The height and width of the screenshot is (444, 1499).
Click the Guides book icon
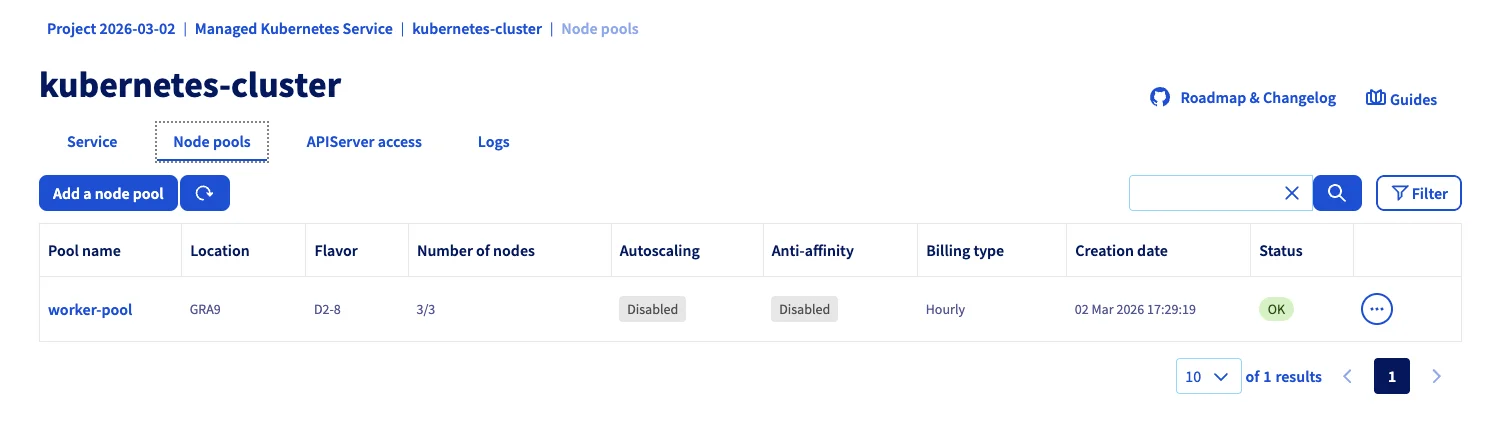(x=1376, y=98)
